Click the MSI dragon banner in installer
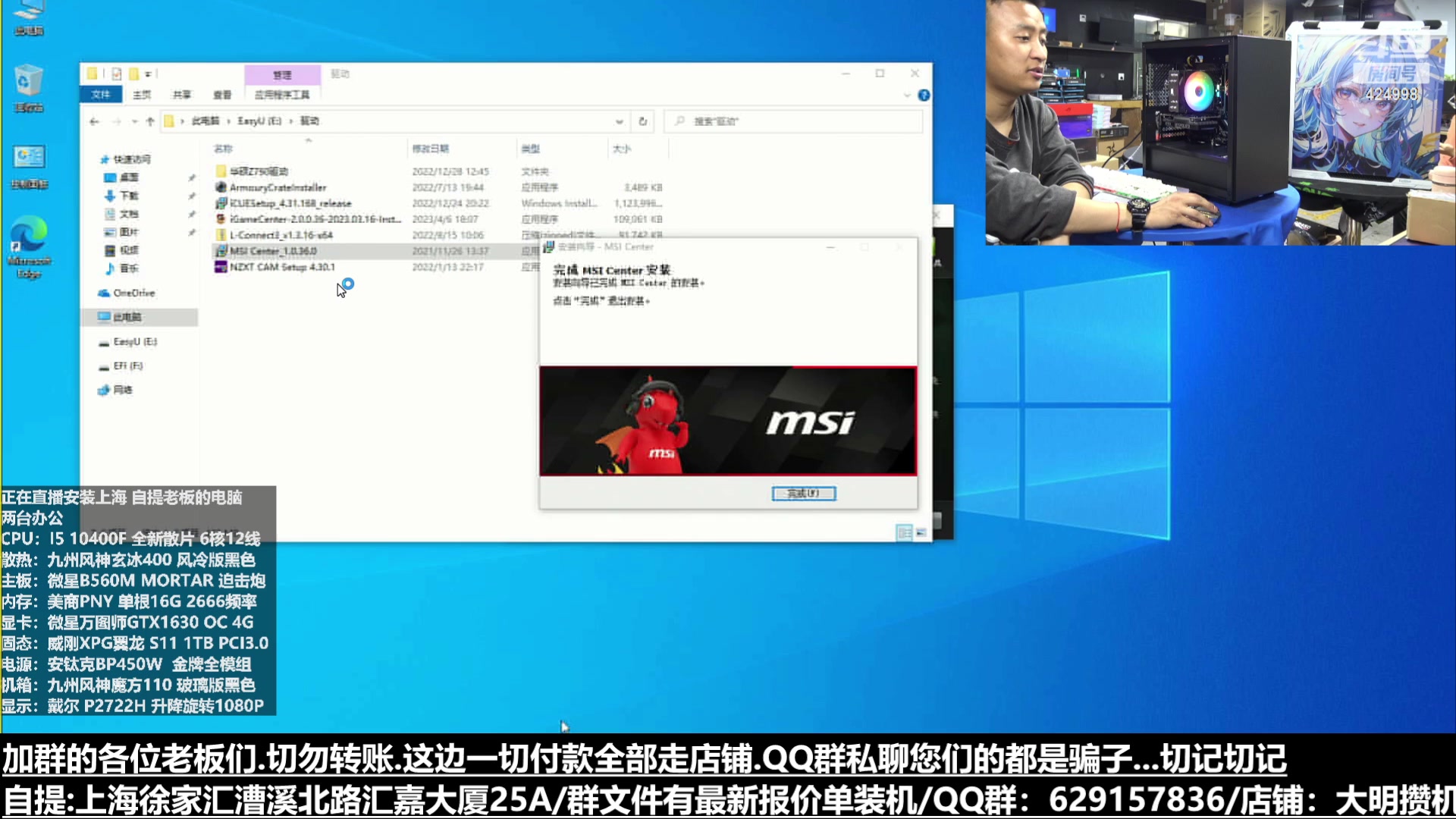 (x=728, y=421)
